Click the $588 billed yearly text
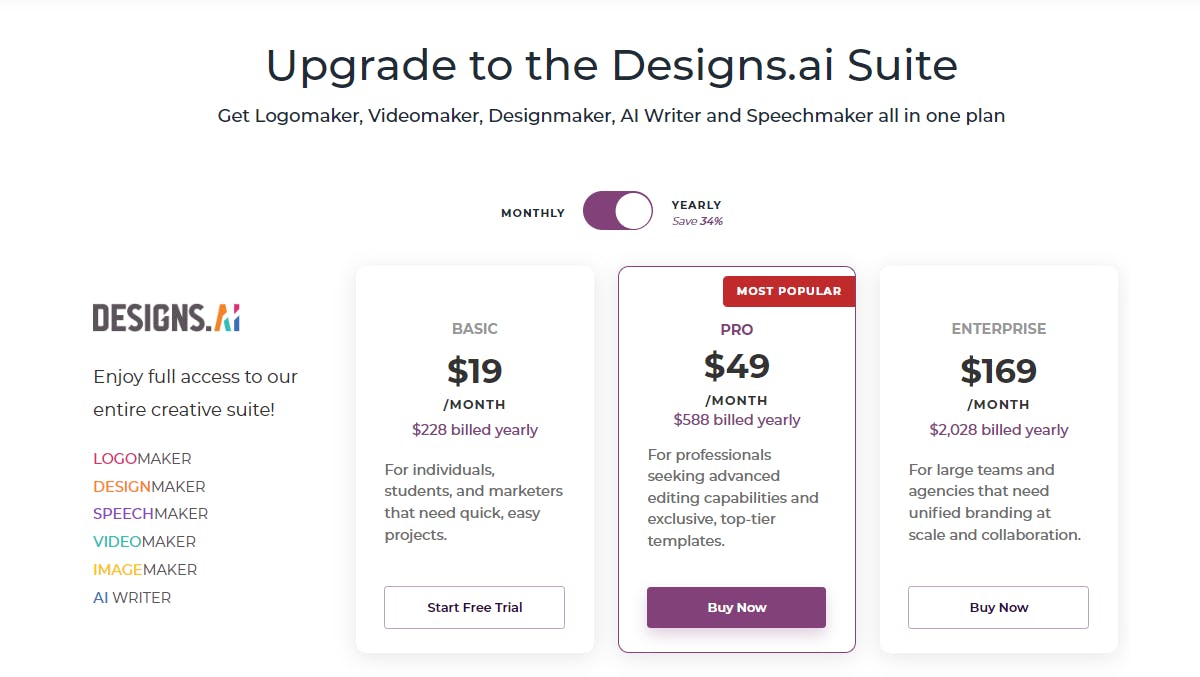The height and width of the screenshot is (677, 1200). coord(736,420)
